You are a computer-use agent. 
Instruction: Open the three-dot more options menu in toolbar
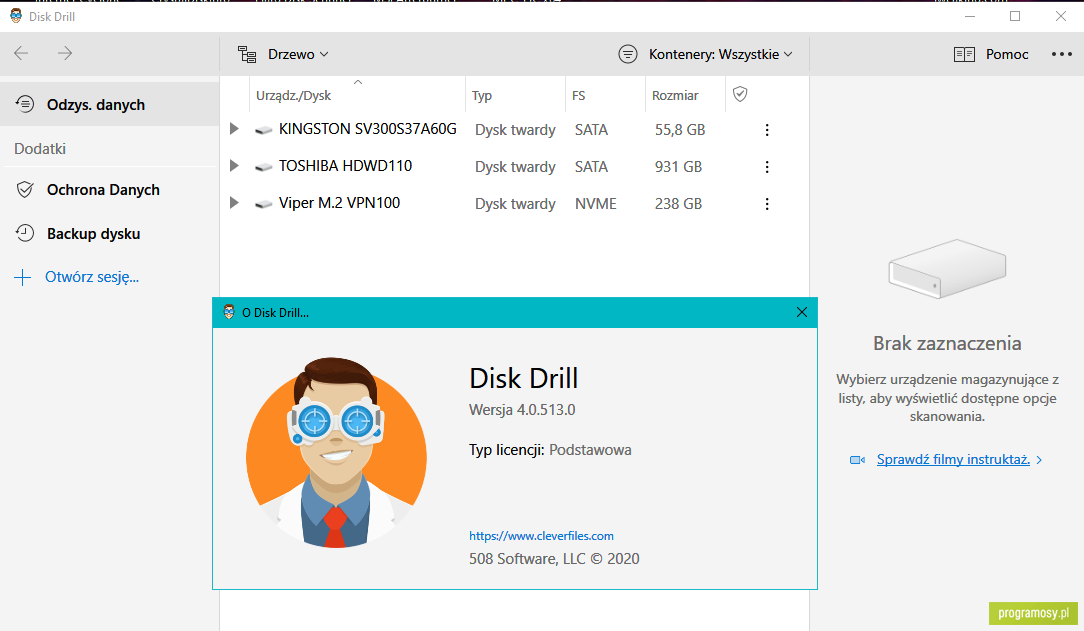[x=1062, y=54]
